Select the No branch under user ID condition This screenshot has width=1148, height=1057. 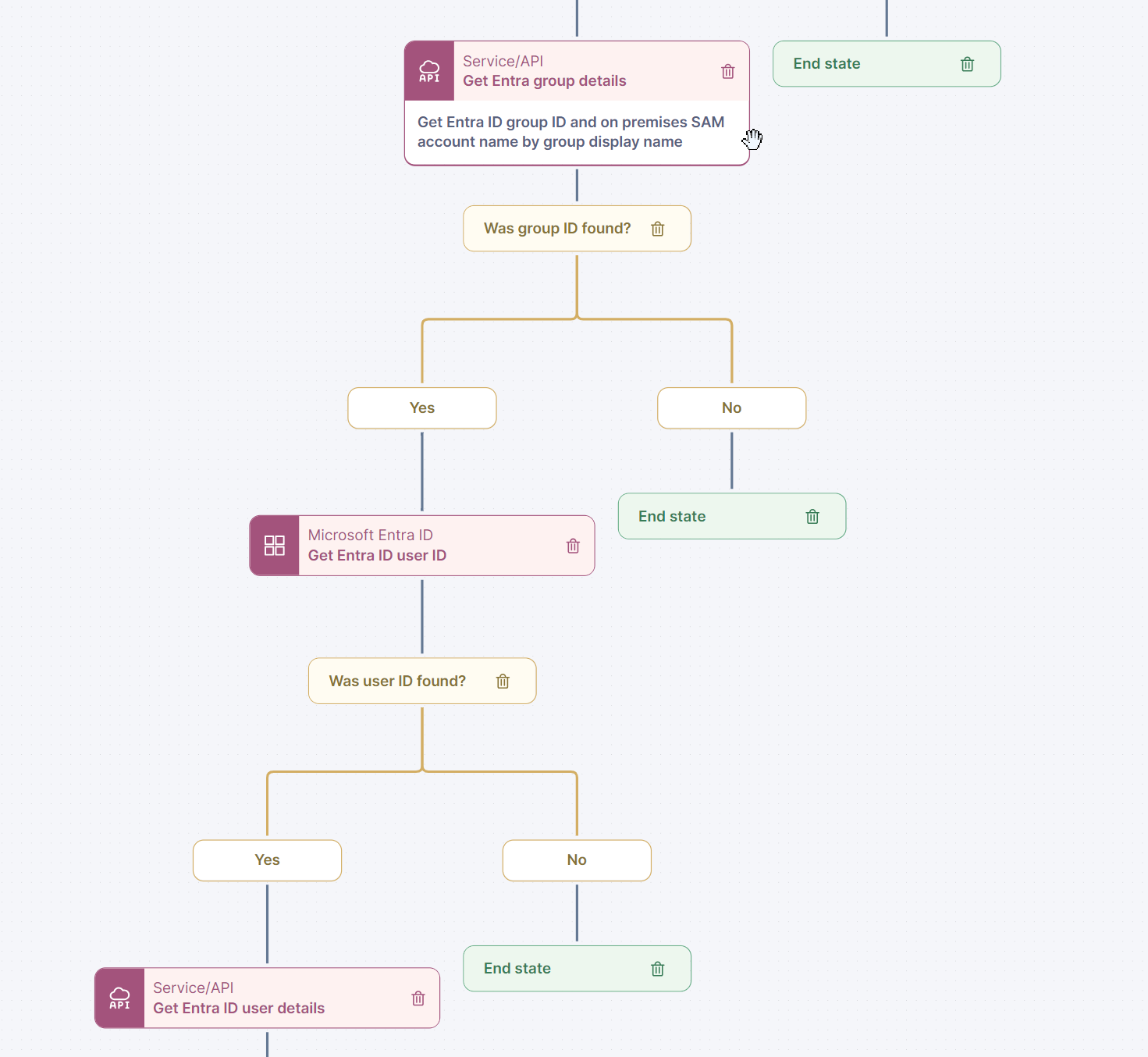pyautogui.click(x=577, y=860)
